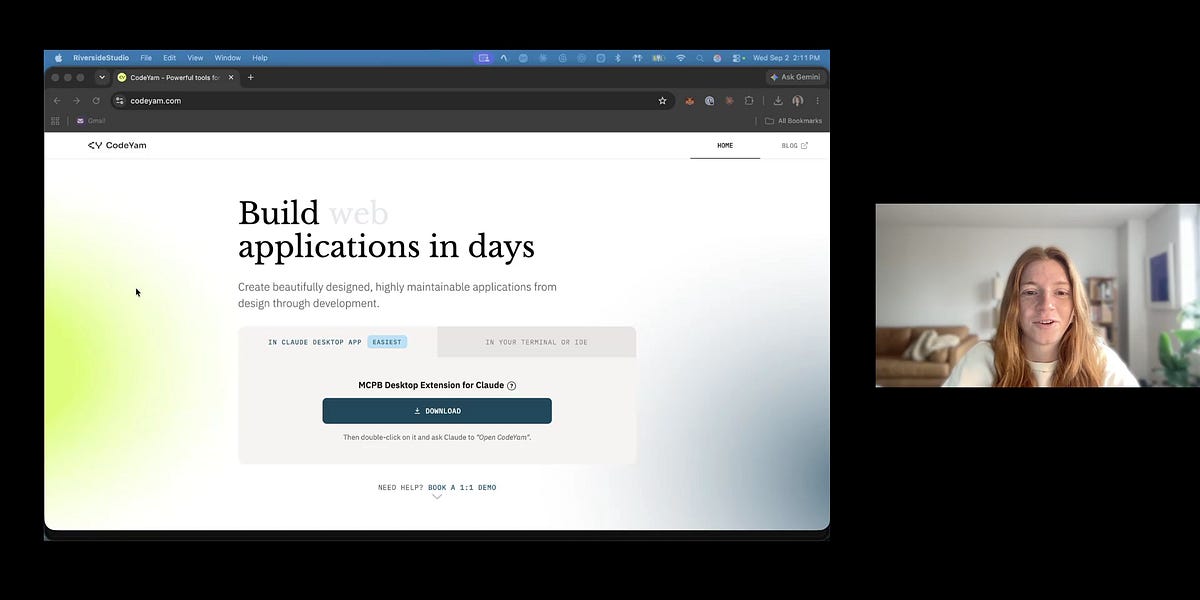
Task: Click the purple screen-sharing menu bar icon
Action: [x=484, y=58]
